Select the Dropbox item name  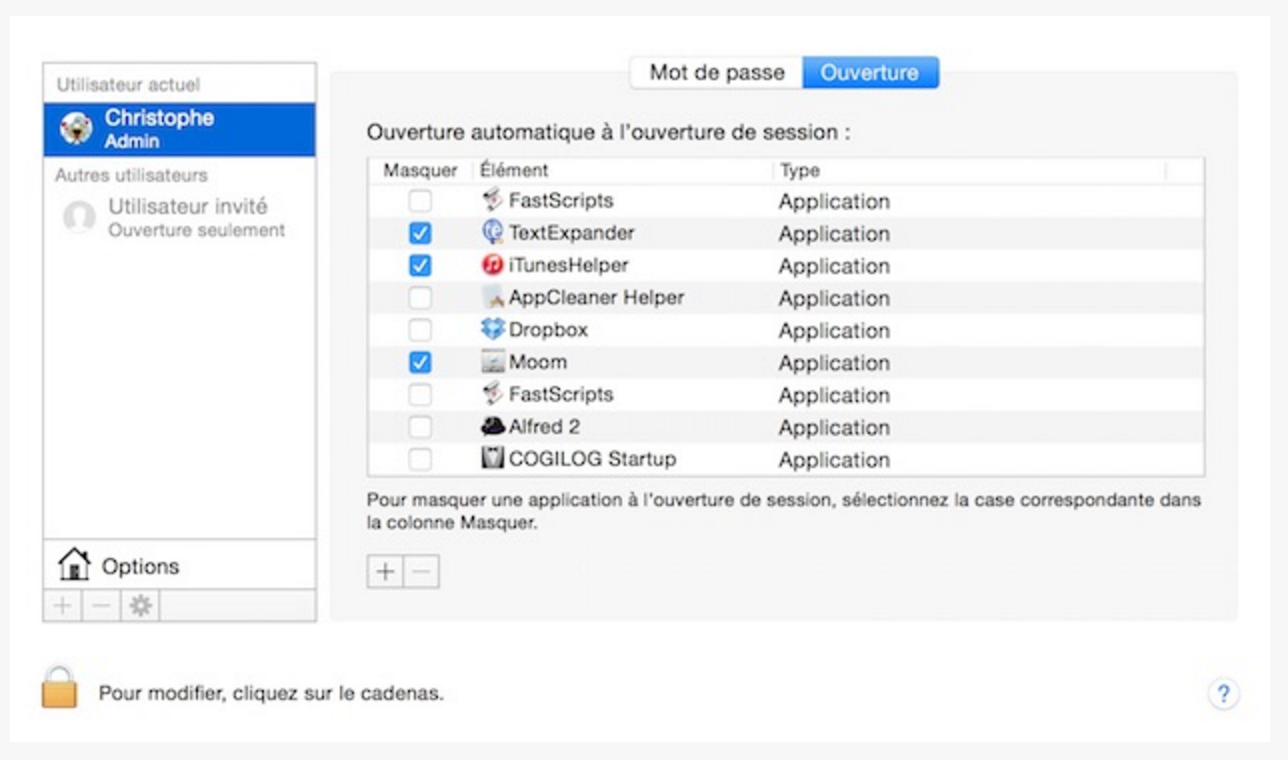click(x=548, y=329)
